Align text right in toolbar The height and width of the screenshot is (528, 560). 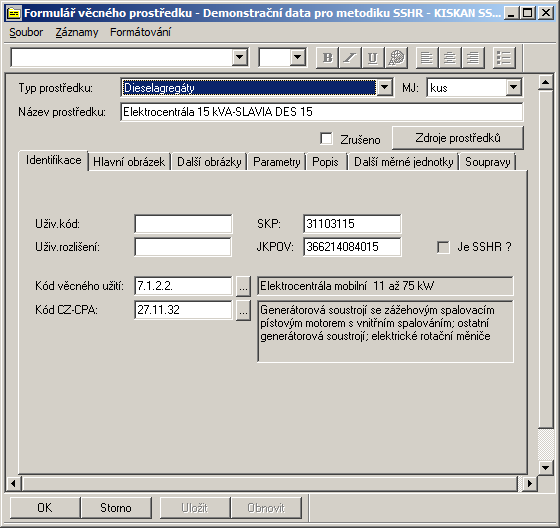[473, 58]
